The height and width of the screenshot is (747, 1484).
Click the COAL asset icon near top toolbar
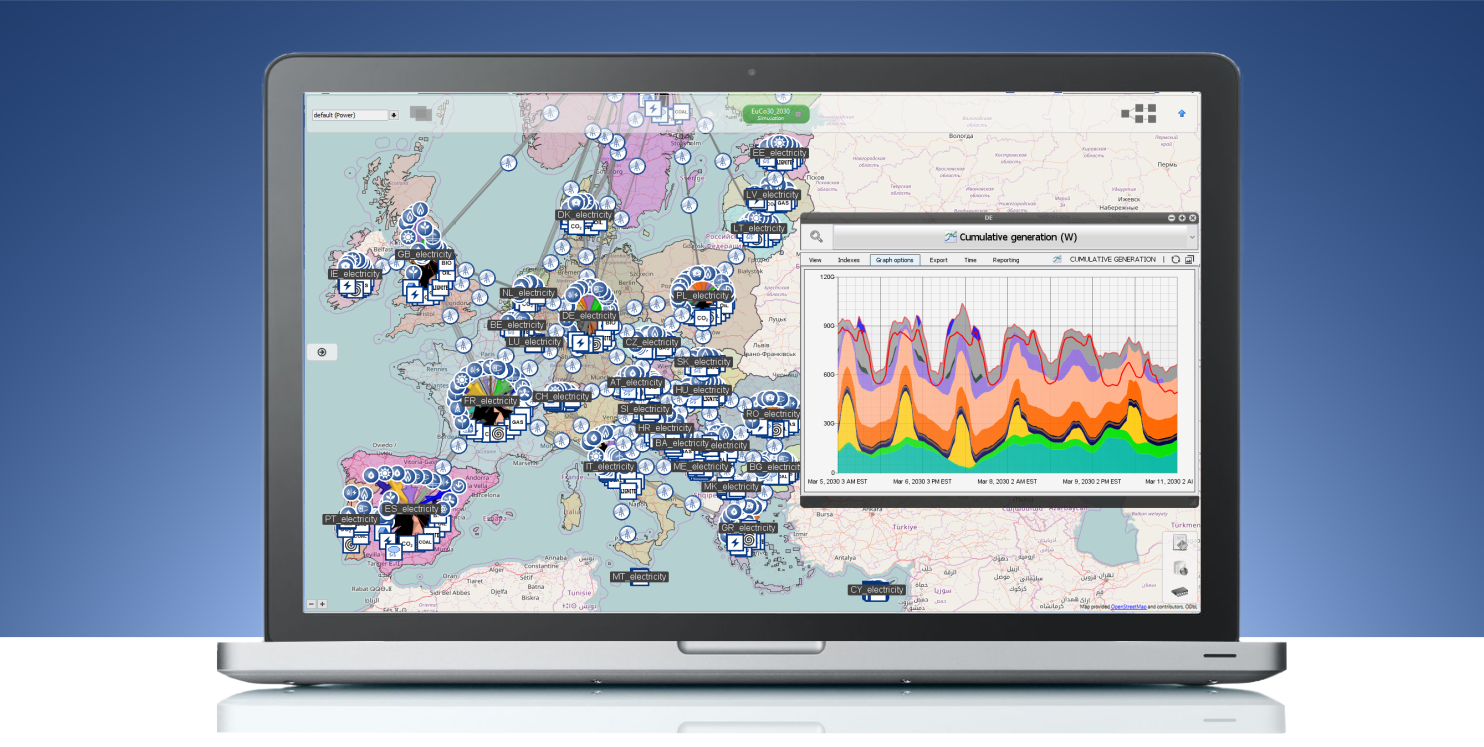point(681,111)
